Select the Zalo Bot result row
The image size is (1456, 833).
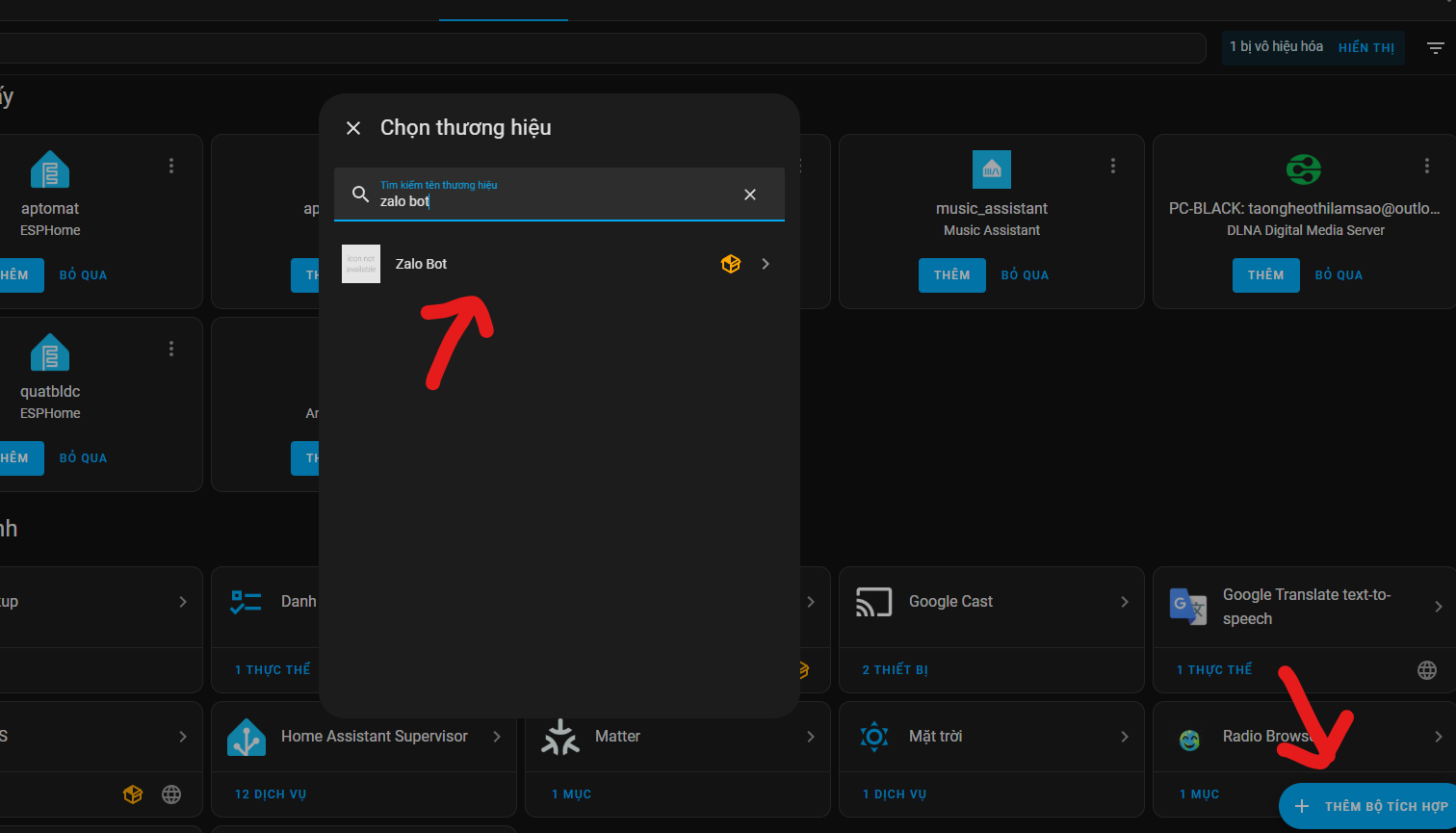coord(559,264)
